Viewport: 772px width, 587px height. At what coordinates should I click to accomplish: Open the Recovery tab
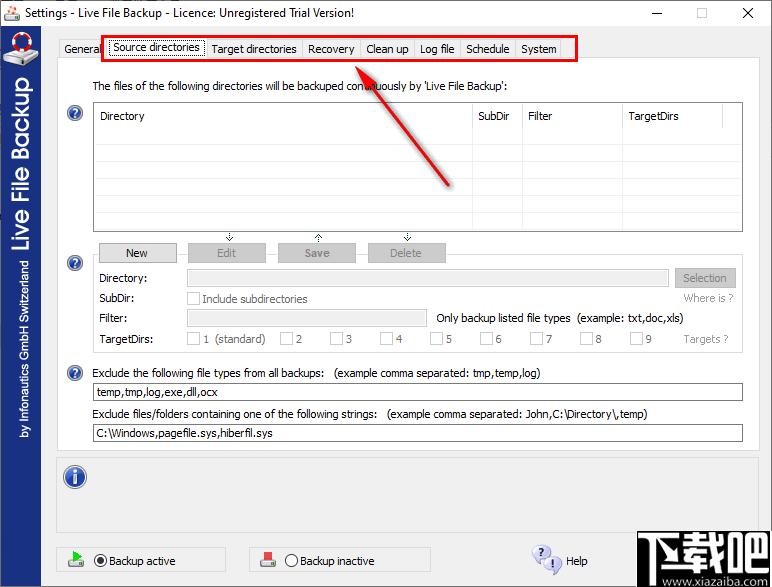331,49
